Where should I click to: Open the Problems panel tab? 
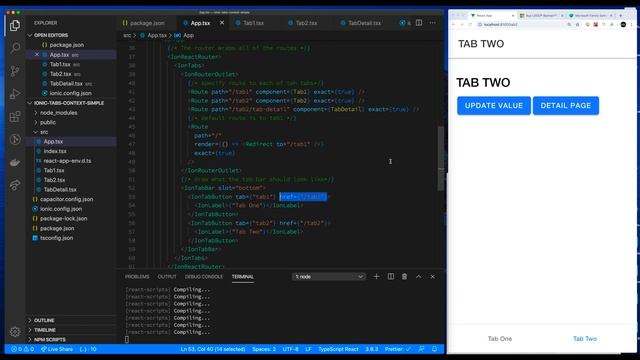click(137, 276)
